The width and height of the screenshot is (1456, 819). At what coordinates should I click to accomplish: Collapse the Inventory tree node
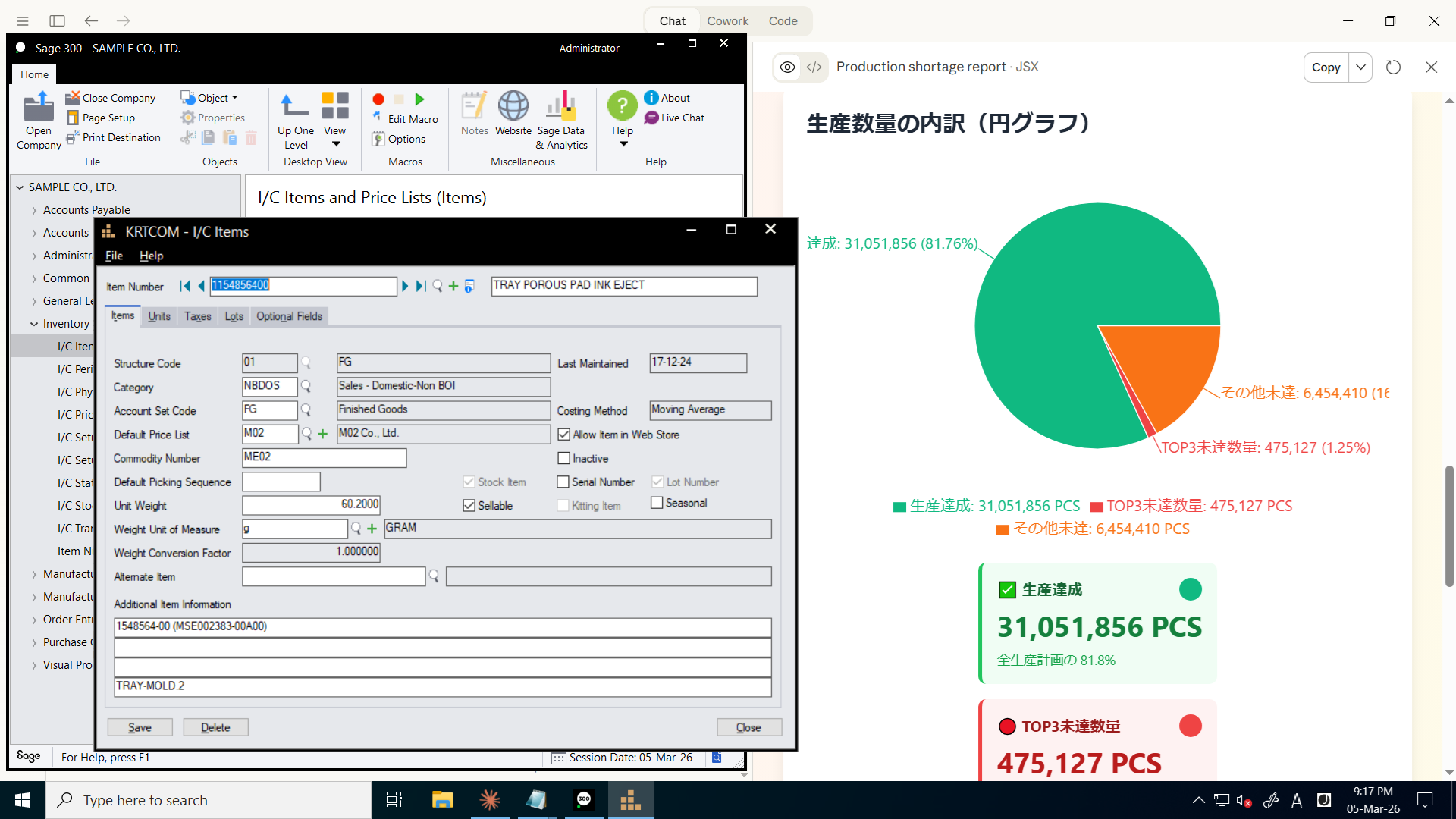[x=34, y=324]
